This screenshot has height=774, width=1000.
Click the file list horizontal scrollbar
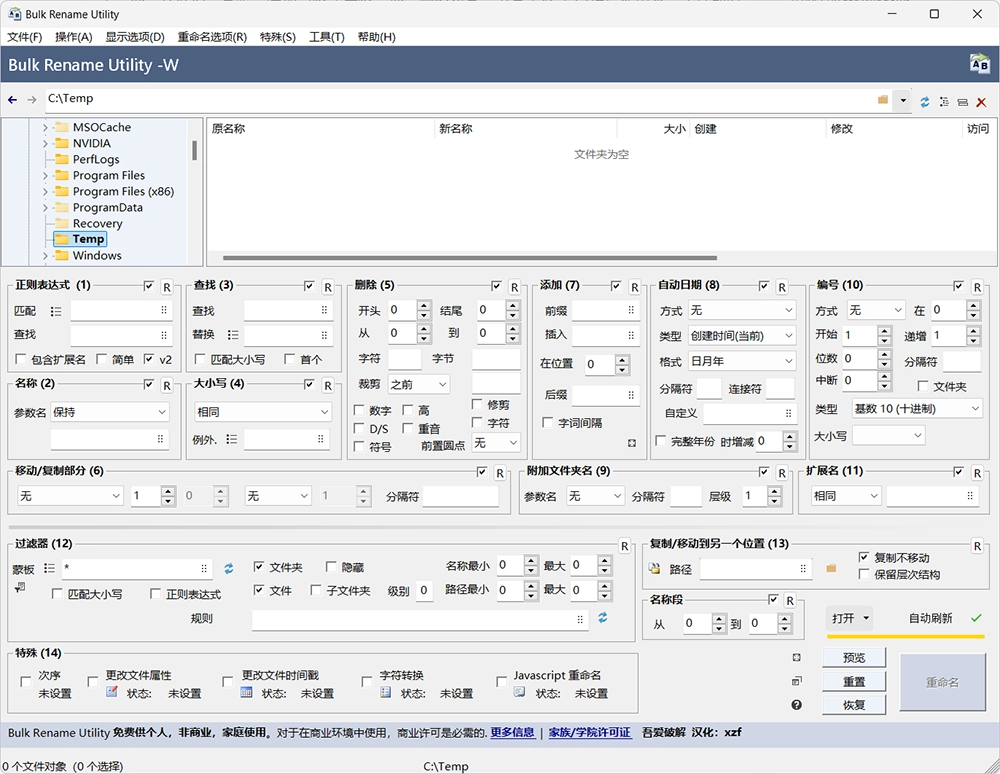[470, 258]
